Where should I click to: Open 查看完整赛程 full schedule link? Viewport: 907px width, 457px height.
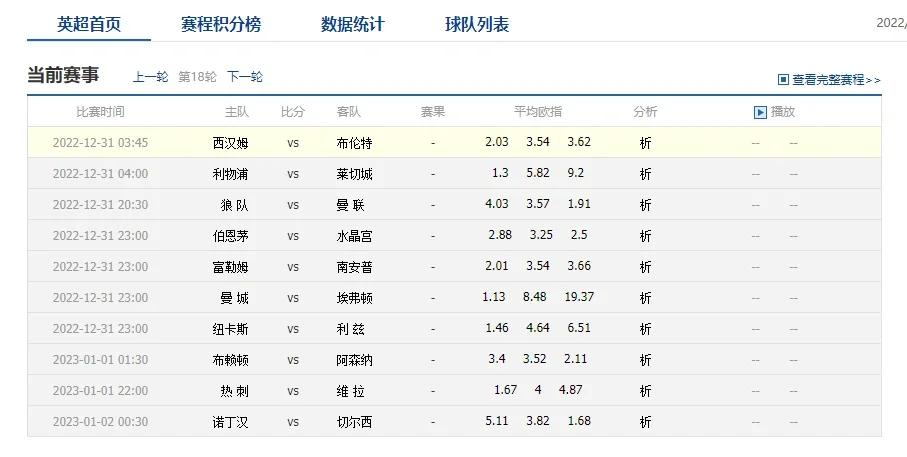pos(836,80)
